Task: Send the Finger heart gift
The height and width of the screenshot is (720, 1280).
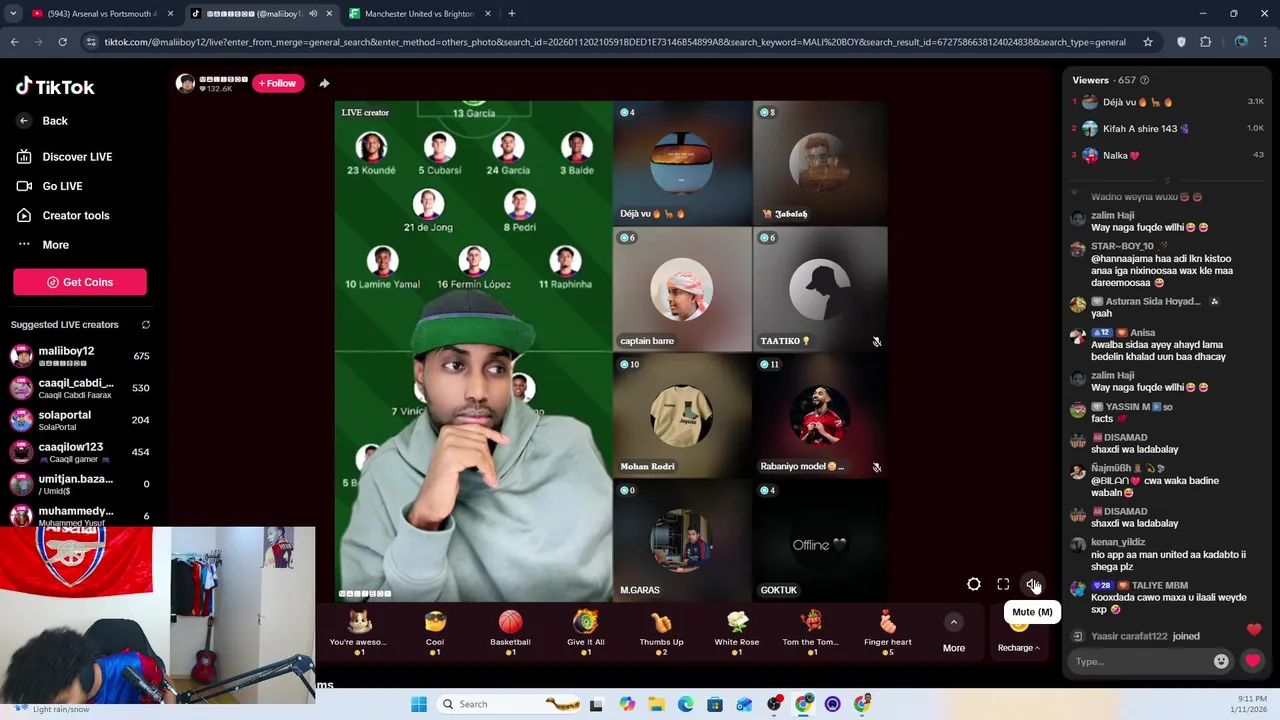Action: 888,632
